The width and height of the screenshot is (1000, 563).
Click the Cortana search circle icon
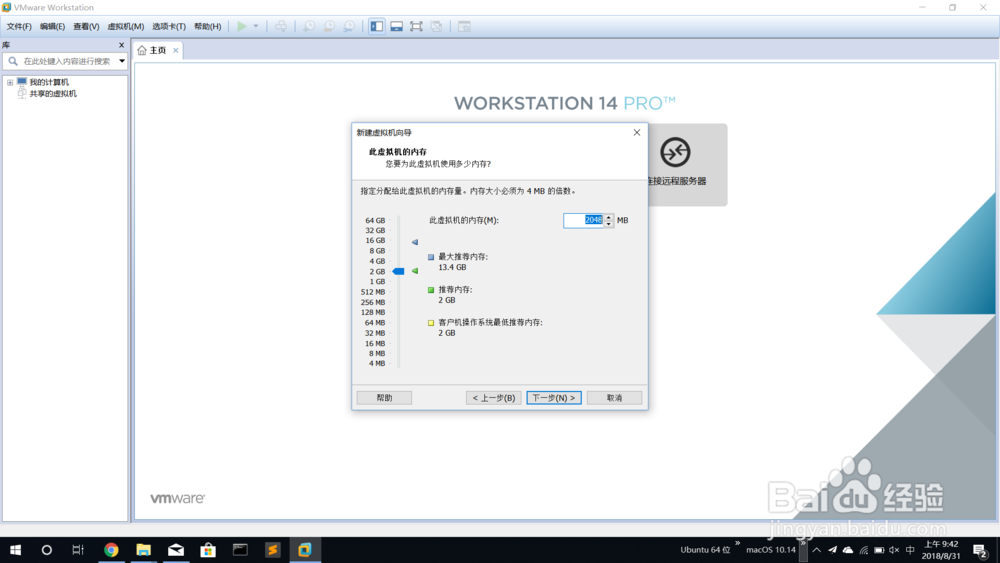coord(47,550)
